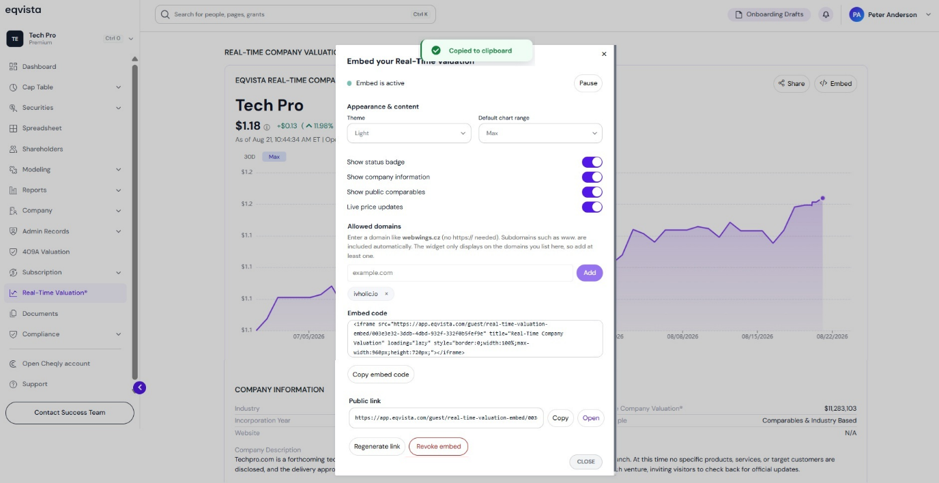Click the Open Cheqly account icon
Screen dimensions: 939x483
[13, 363]
